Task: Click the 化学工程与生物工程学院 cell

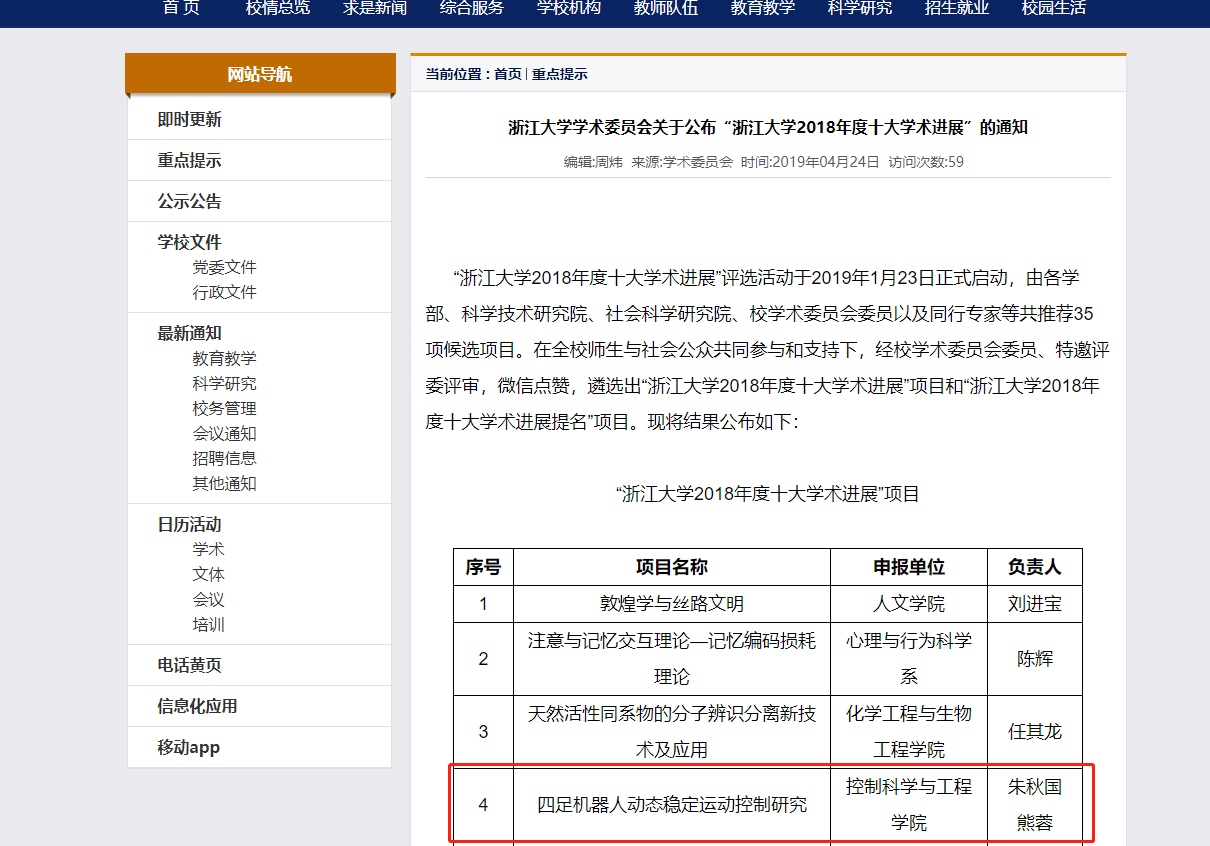Action: click(x=909, y=732)
